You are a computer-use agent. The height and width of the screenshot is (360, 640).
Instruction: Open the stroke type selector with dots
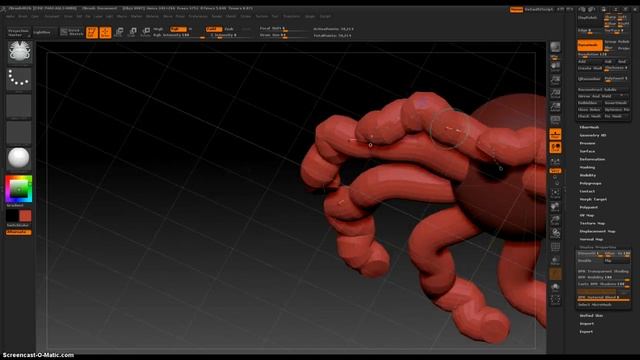[x=19, y=78]
